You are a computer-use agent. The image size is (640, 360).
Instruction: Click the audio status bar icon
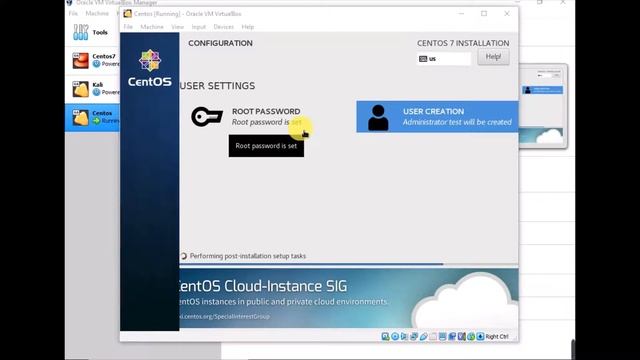[404, 336]
